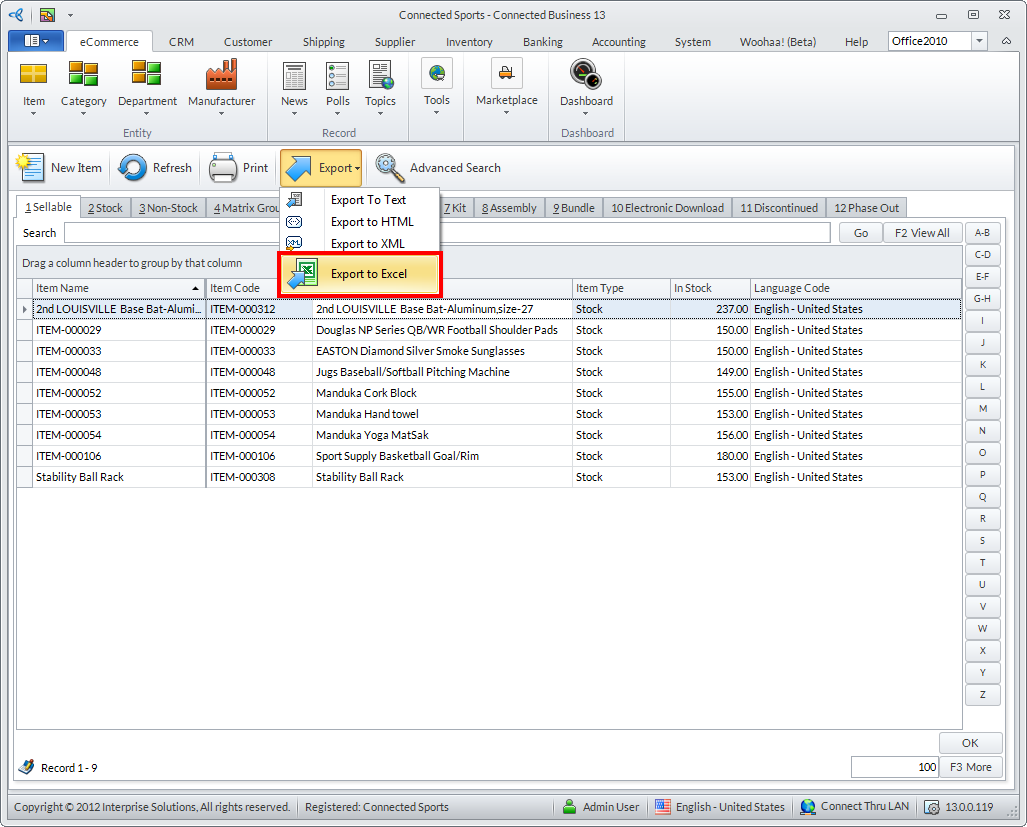Expand the Office2010 theme dropdown

point(979,41)
